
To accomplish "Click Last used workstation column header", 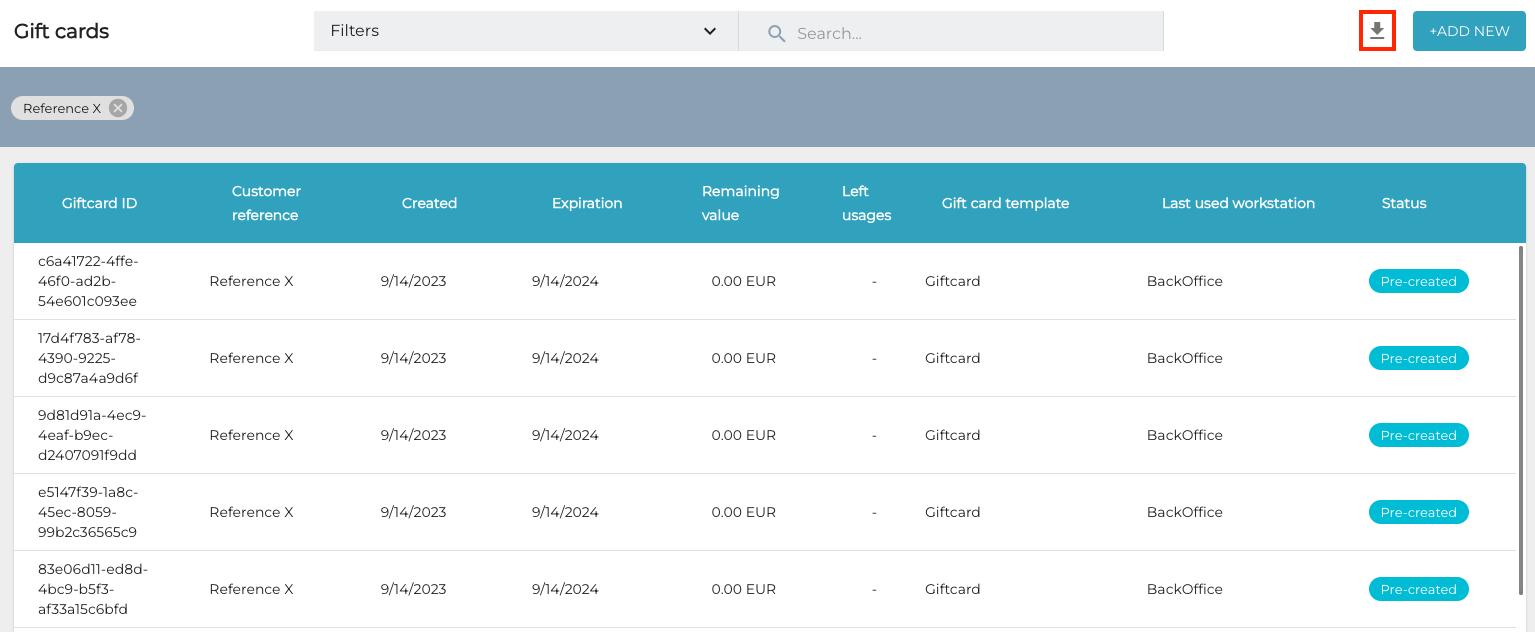I will click(x=1237, y=203).
